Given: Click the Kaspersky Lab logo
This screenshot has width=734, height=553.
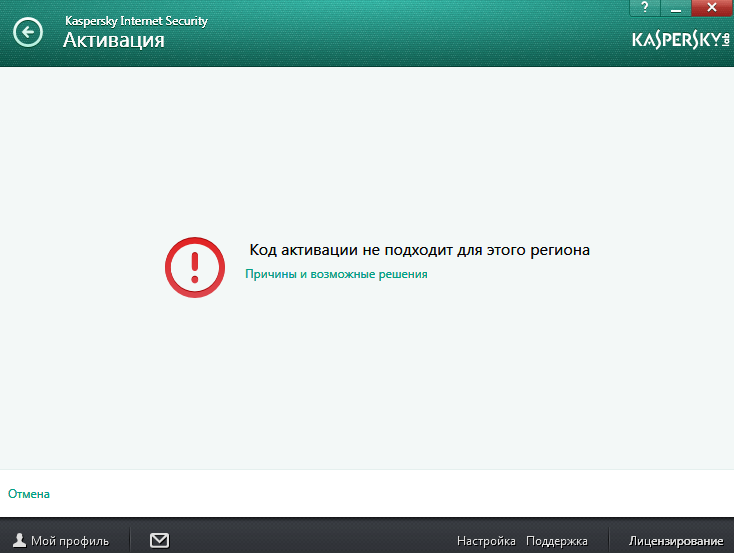Looking at the screenshot, I should pos(681,40).
